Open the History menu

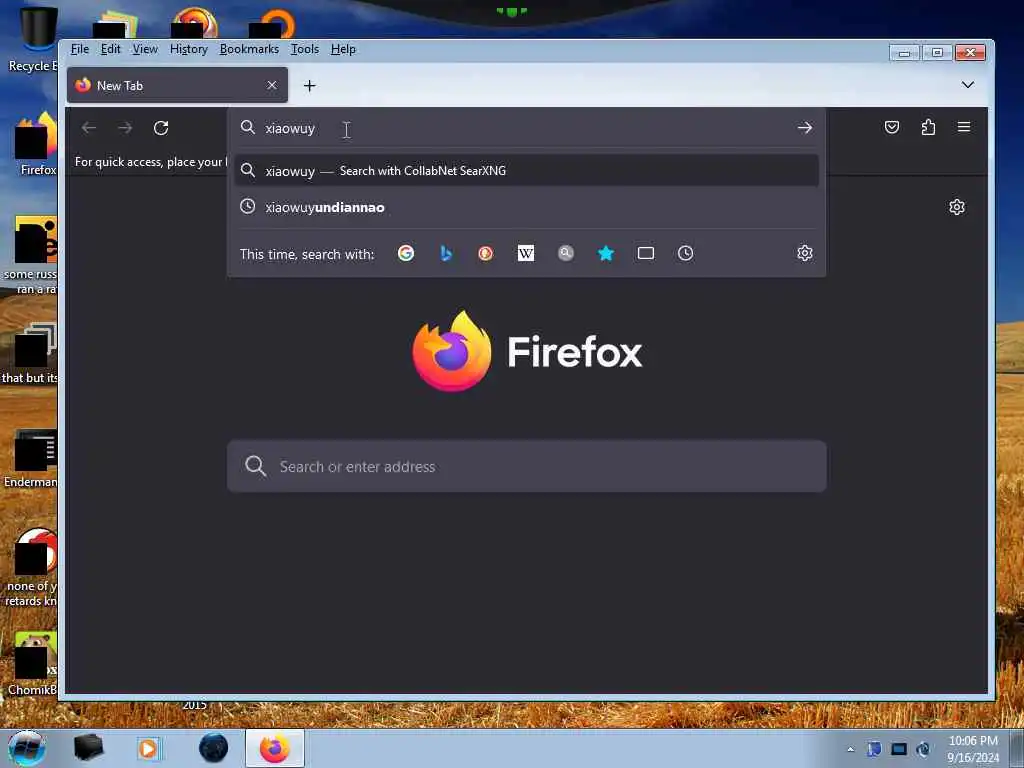(x=189, y=49)
